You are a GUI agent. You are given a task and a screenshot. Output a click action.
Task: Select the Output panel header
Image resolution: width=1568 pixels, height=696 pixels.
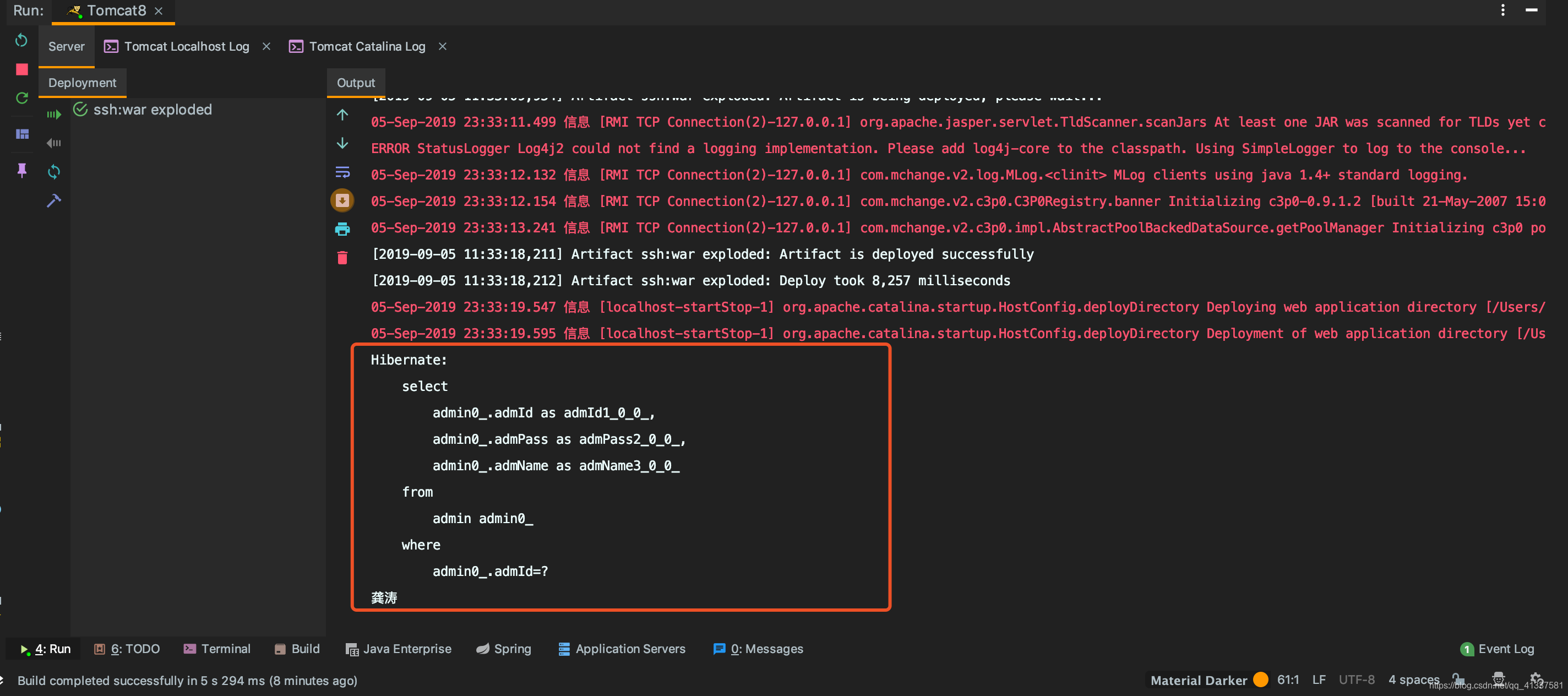(x=356, y=83)
